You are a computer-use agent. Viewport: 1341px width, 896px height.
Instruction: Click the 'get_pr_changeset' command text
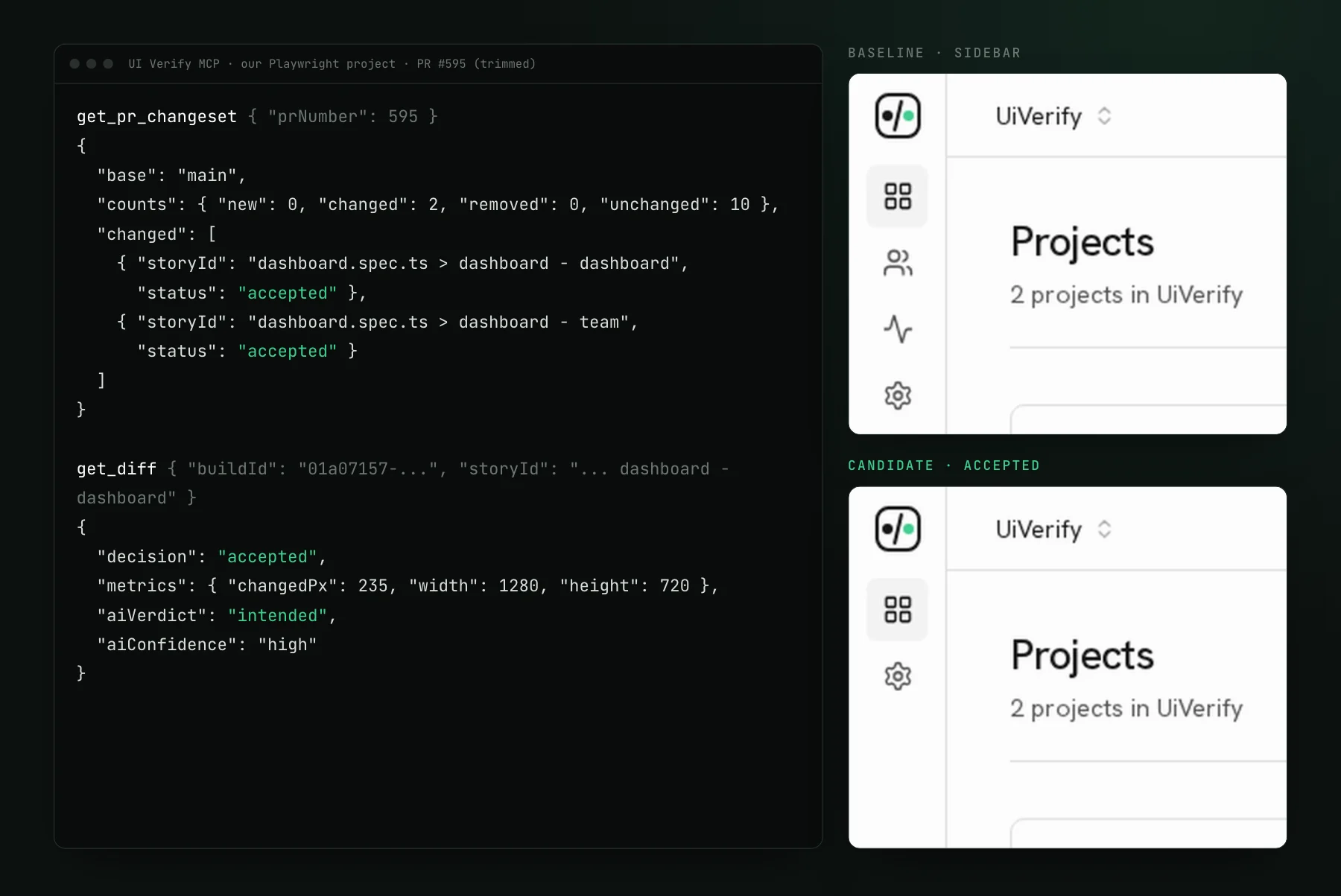click(156, 117)
